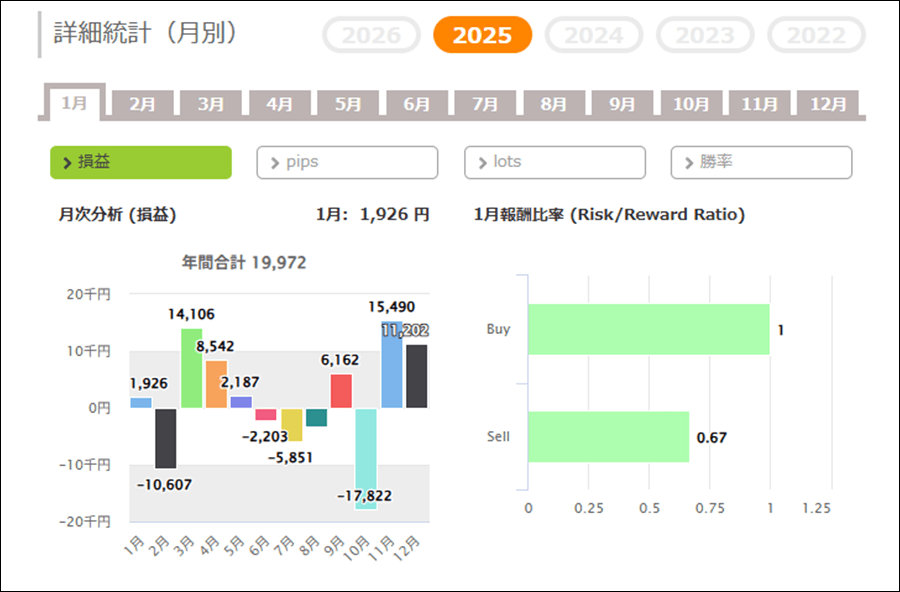Click the 詳細統計(月別) section title

click(146, 33)
